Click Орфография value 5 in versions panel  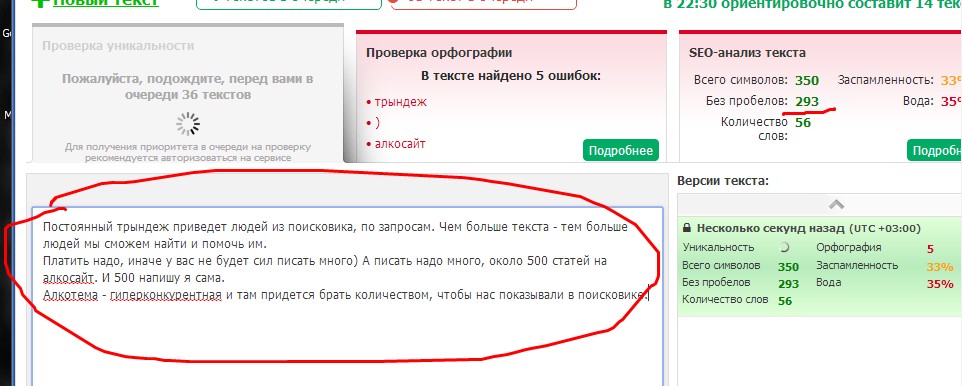(x=931, y=249)
